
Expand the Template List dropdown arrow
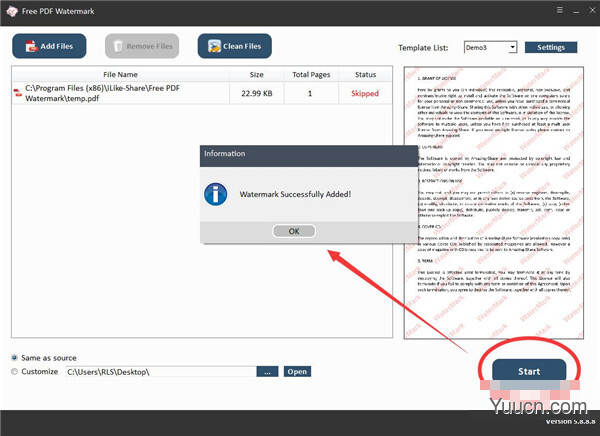(x=512, y=47)
